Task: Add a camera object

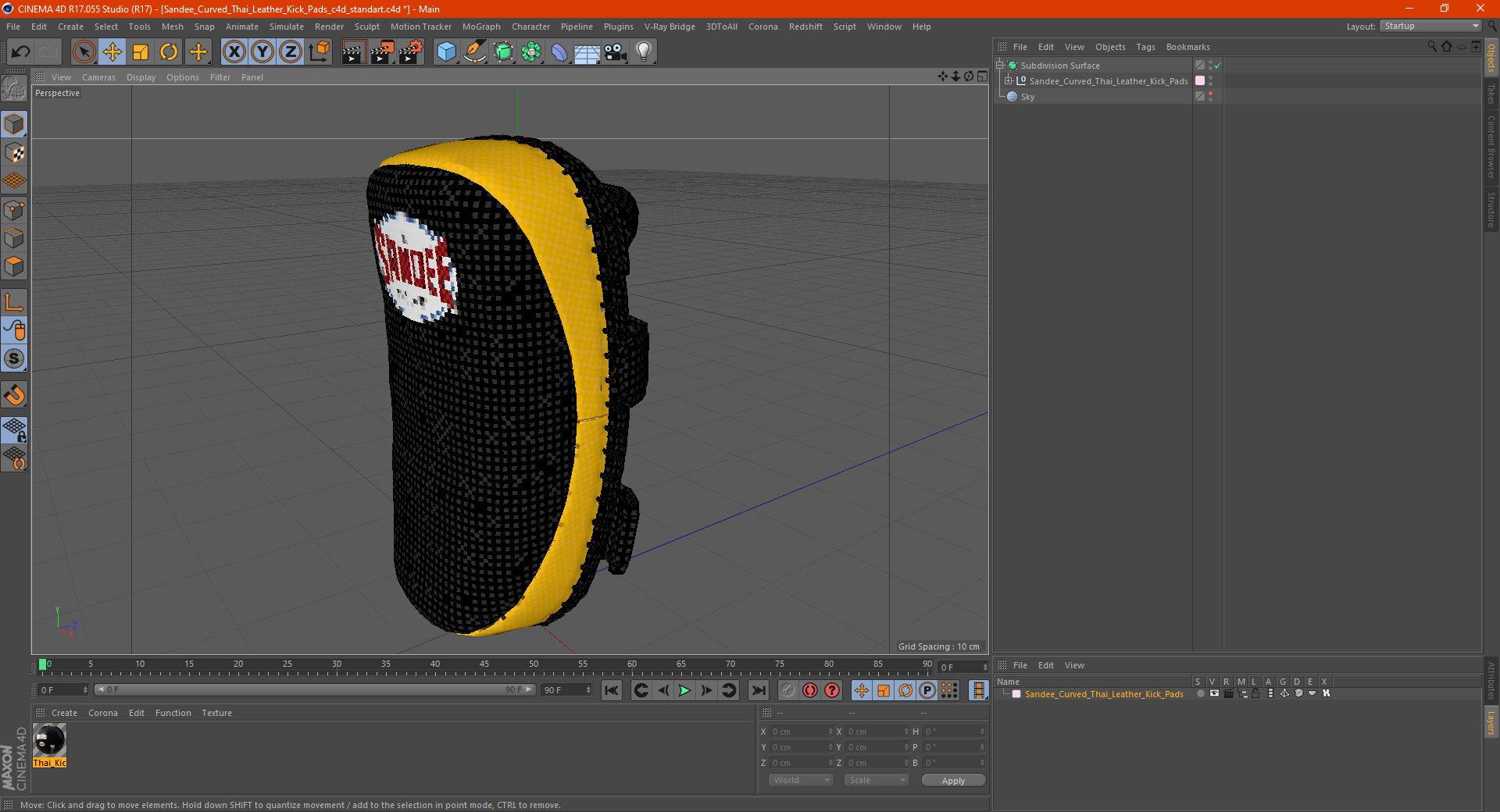Action: (x=616, y=52)
